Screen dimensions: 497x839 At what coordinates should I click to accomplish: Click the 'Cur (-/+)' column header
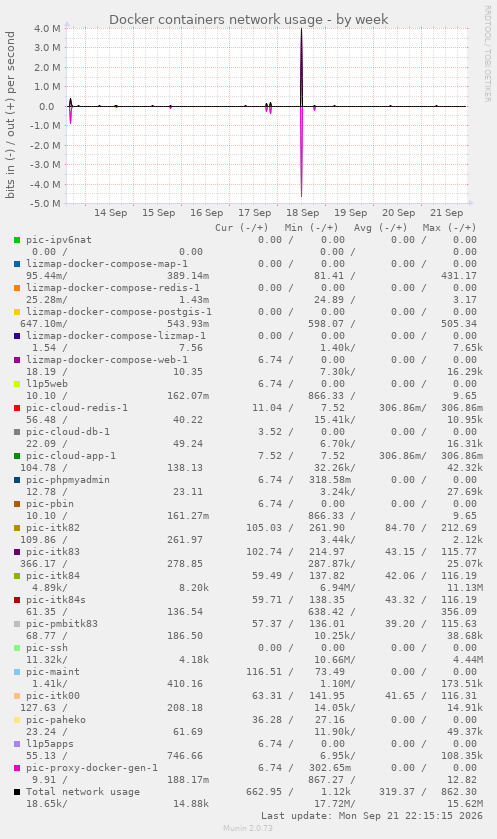click(242, 228)
